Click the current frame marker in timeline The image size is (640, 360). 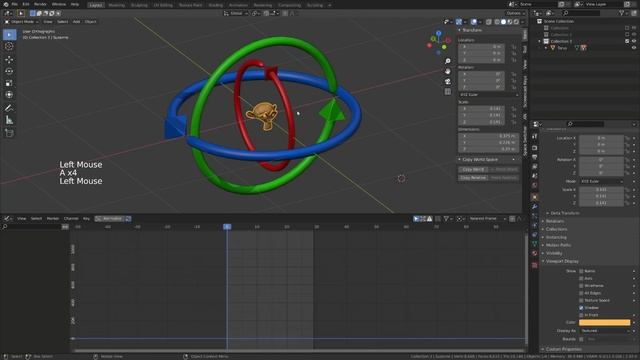[227, 227]
